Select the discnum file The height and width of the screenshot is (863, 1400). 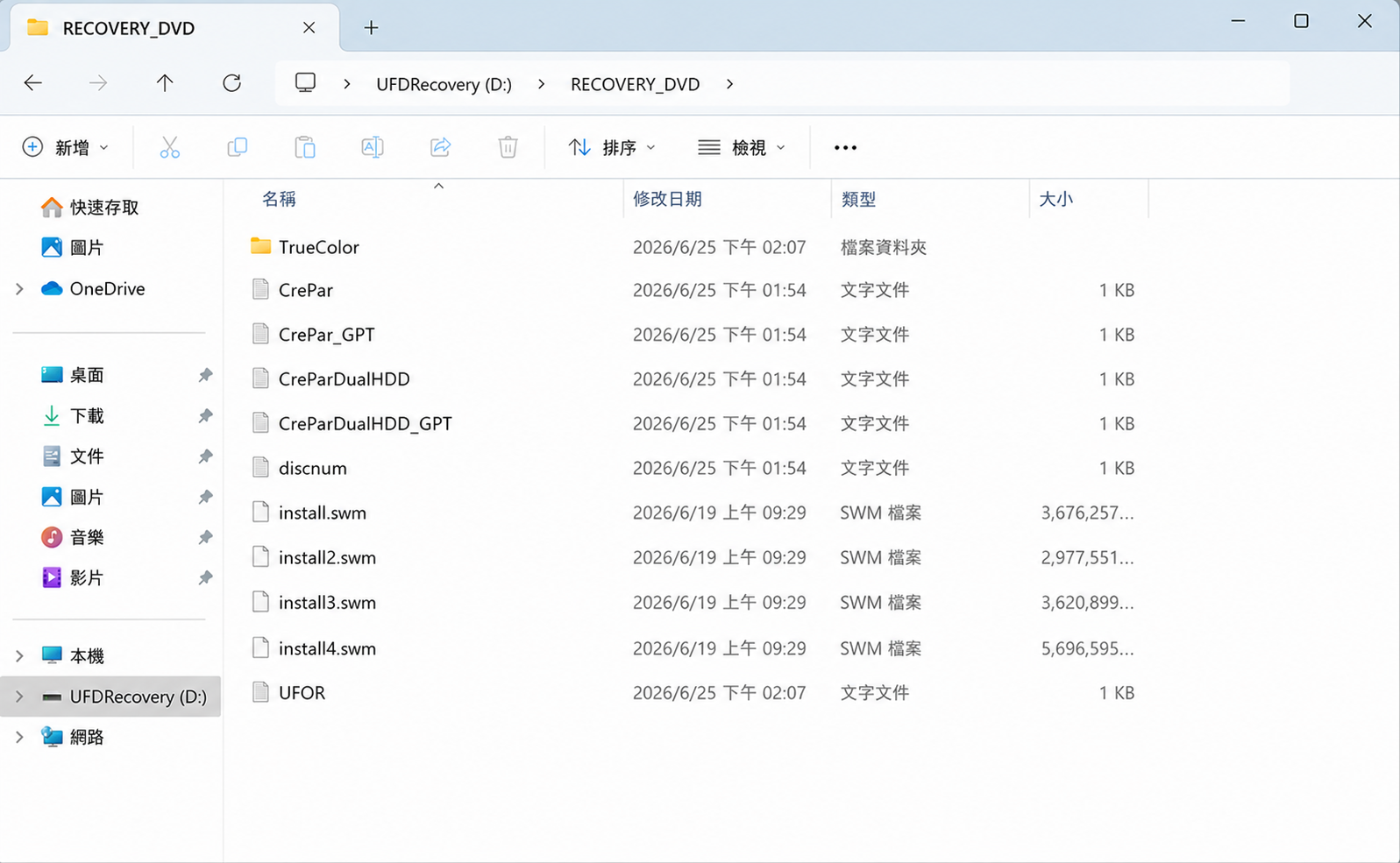click(x=312, y=468)
